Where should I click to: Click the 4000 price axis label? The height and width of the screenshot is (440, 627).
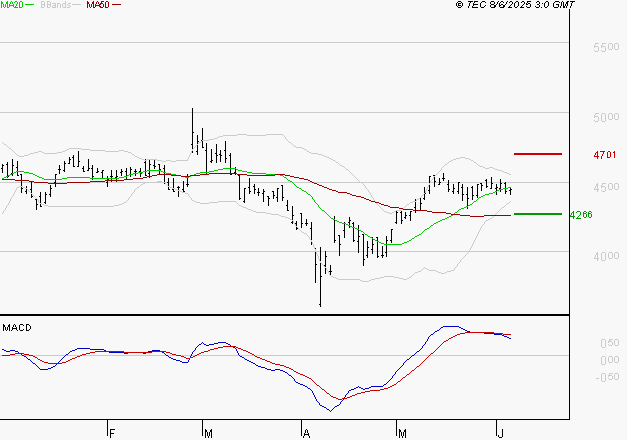click(x=606, y=257)
